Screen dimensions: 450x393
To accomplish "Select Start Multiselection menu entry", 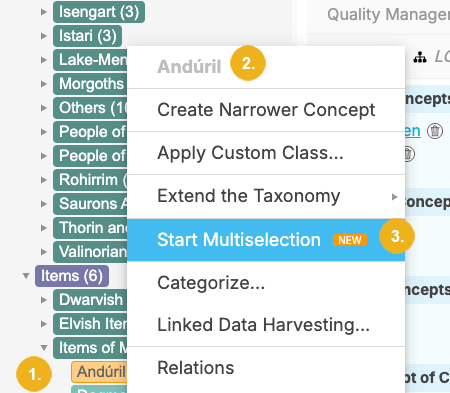I will pyautogui.click(x=266, y=240).
